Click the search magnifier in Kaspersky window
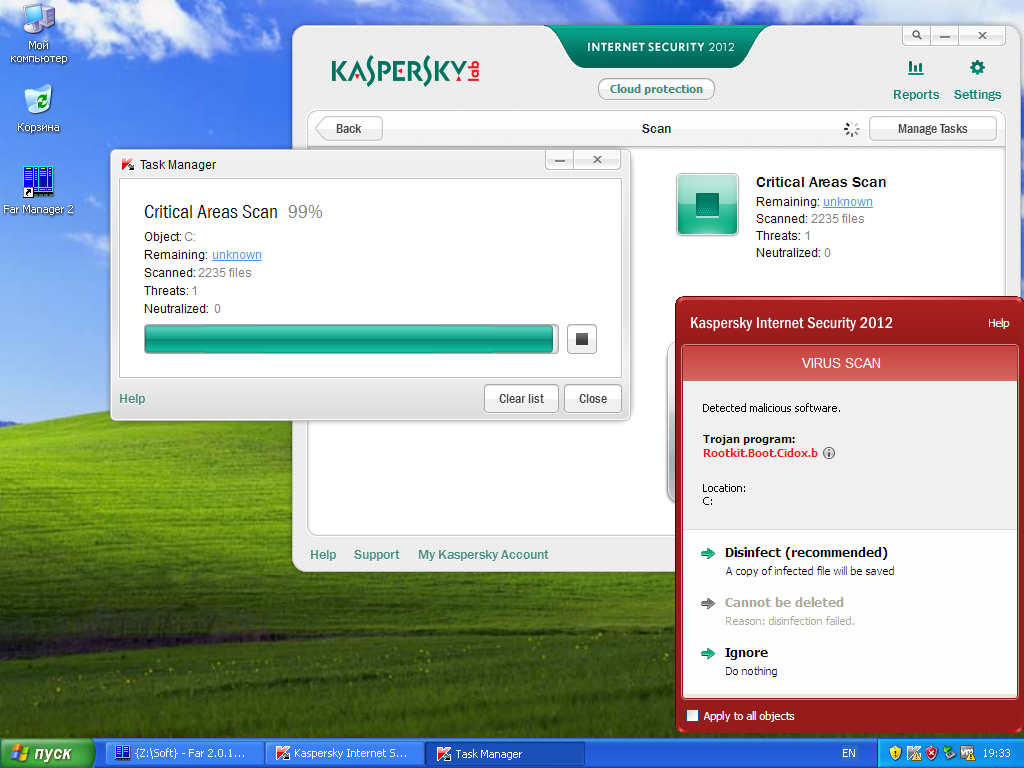The width and height of the screenshot is (1024, 768). [917, 35]
